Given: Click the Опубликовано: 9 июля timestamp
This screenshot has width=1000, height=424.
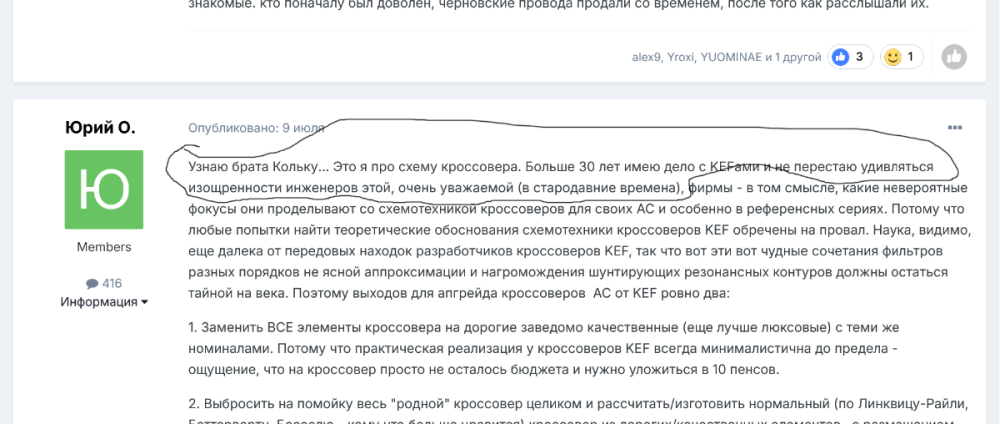Looking at the screenshot, I should (x=243, y=128).
